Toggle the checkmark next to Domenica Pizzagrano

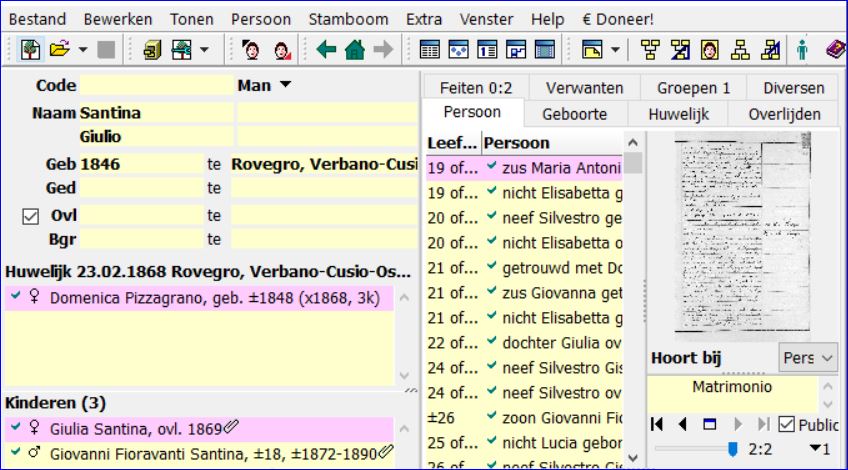click(x=12, y=298)
